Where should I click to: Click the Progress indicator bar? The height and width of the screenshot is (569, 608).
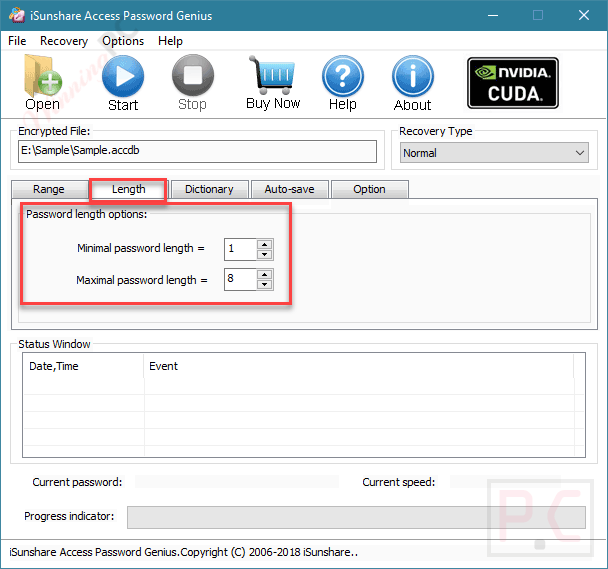(x=356, y=517)
